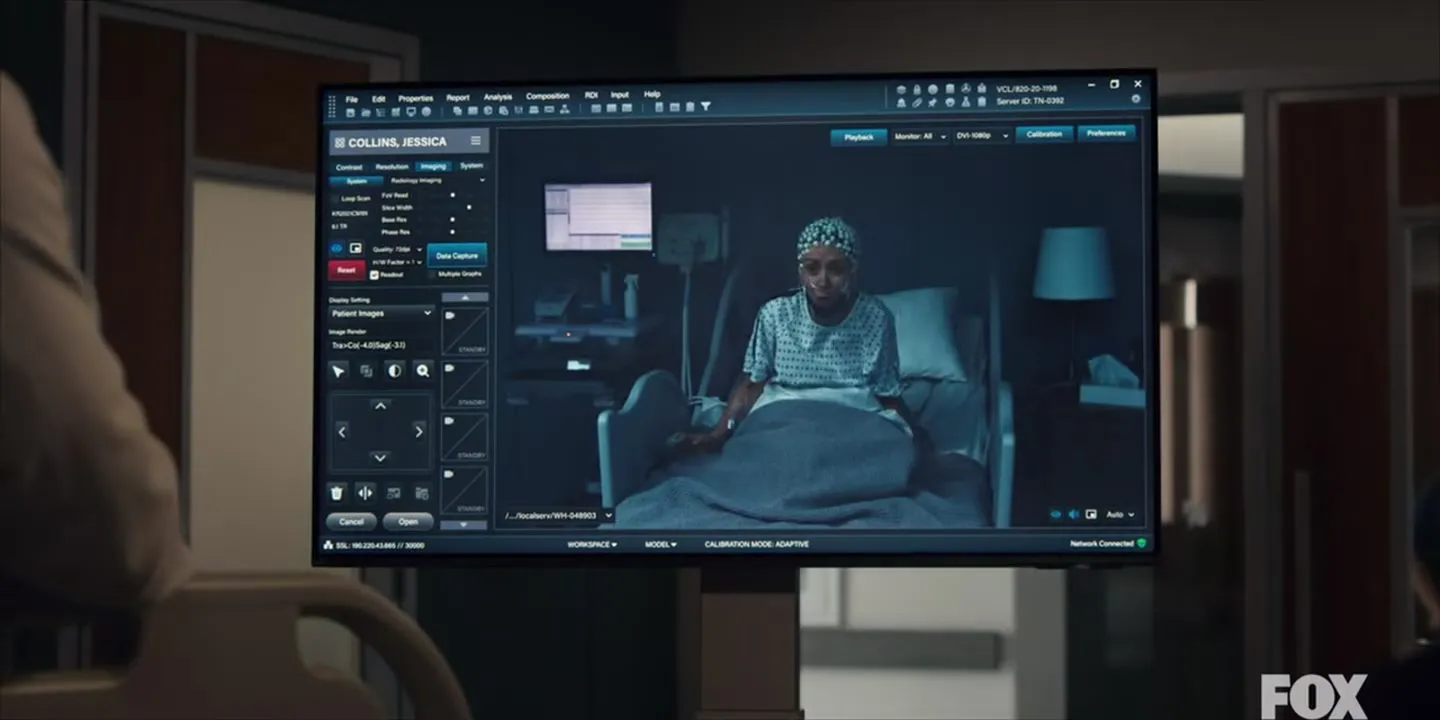Expand the Monitor: All dropdown

920,136
